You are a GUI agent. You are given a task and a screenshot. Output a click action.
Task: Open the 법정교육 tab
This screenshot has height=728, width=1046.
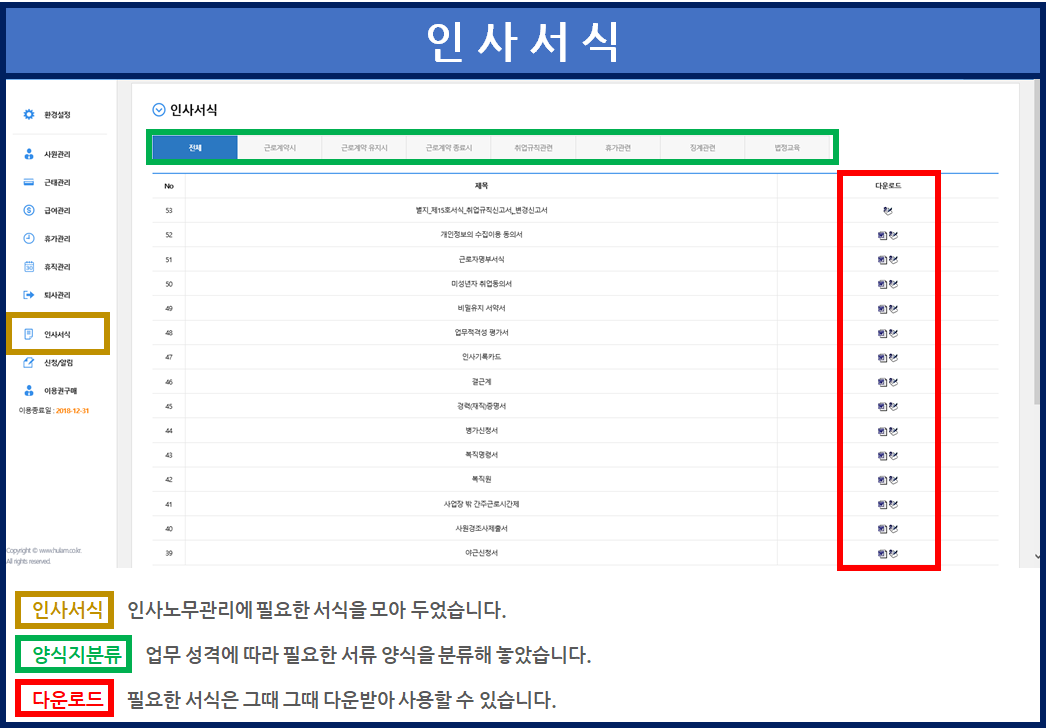coord(787,148)
